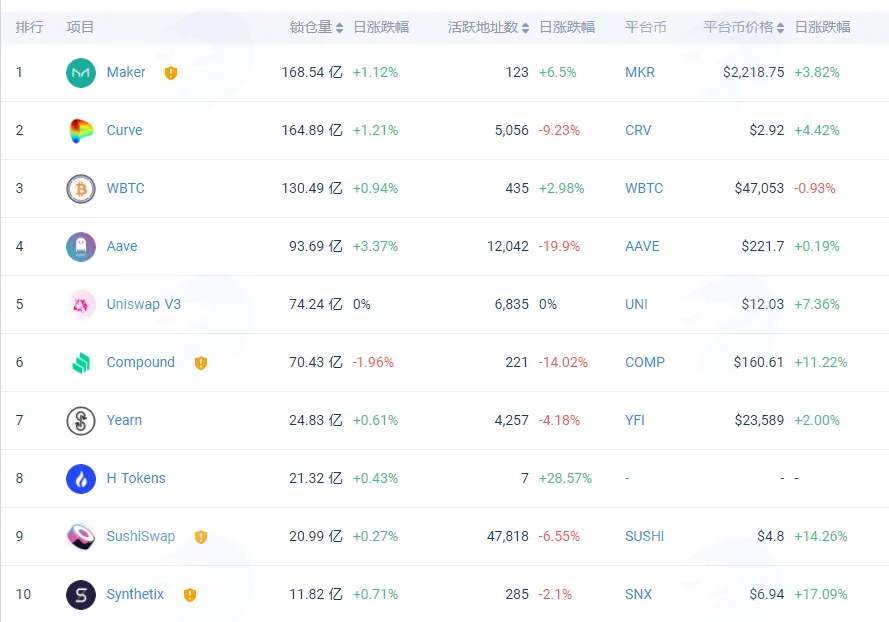The height and width of the screenshot is (622, 889).
Task: Click the YFI token link
Action: click(634, 421)
